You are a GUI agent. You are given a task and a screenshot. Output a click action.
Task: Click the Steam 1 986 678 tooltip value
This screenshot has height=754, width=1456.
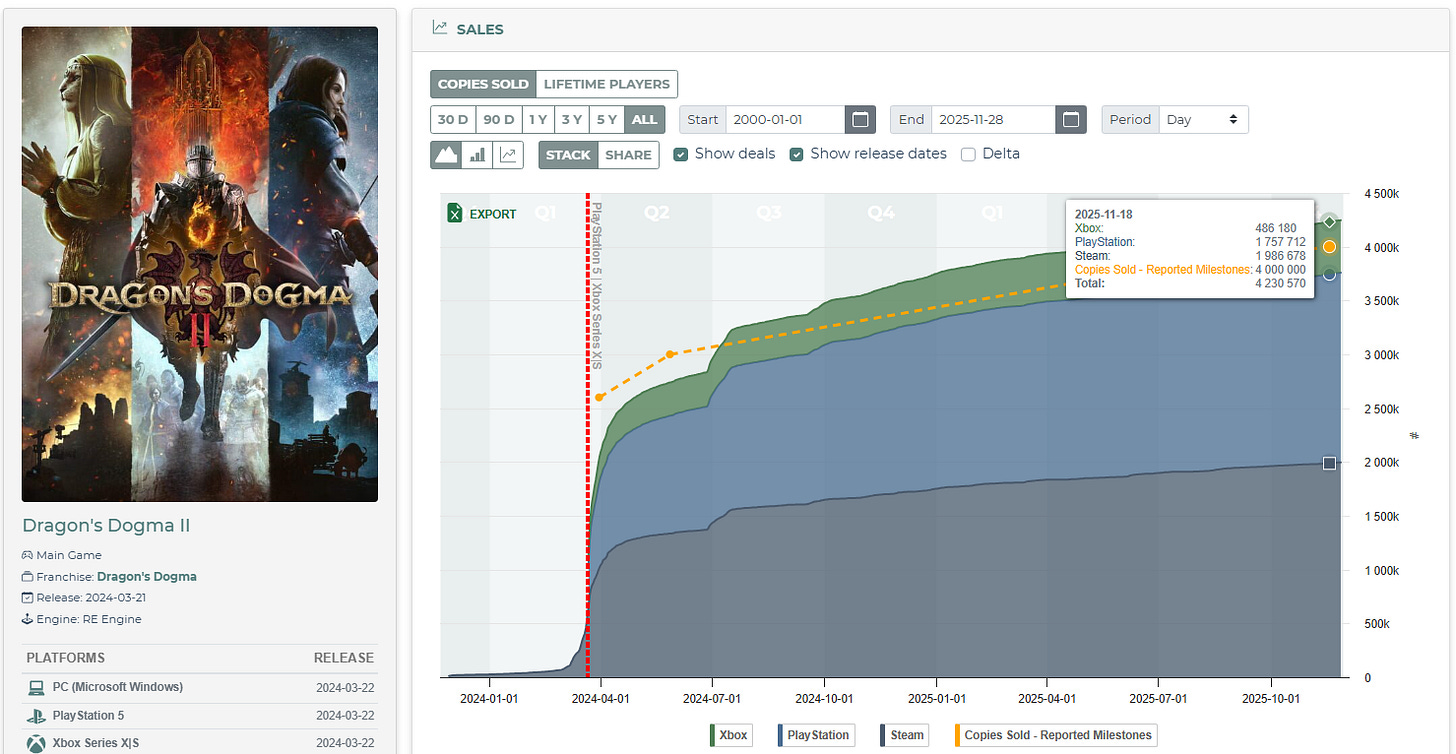(1280, 256)
